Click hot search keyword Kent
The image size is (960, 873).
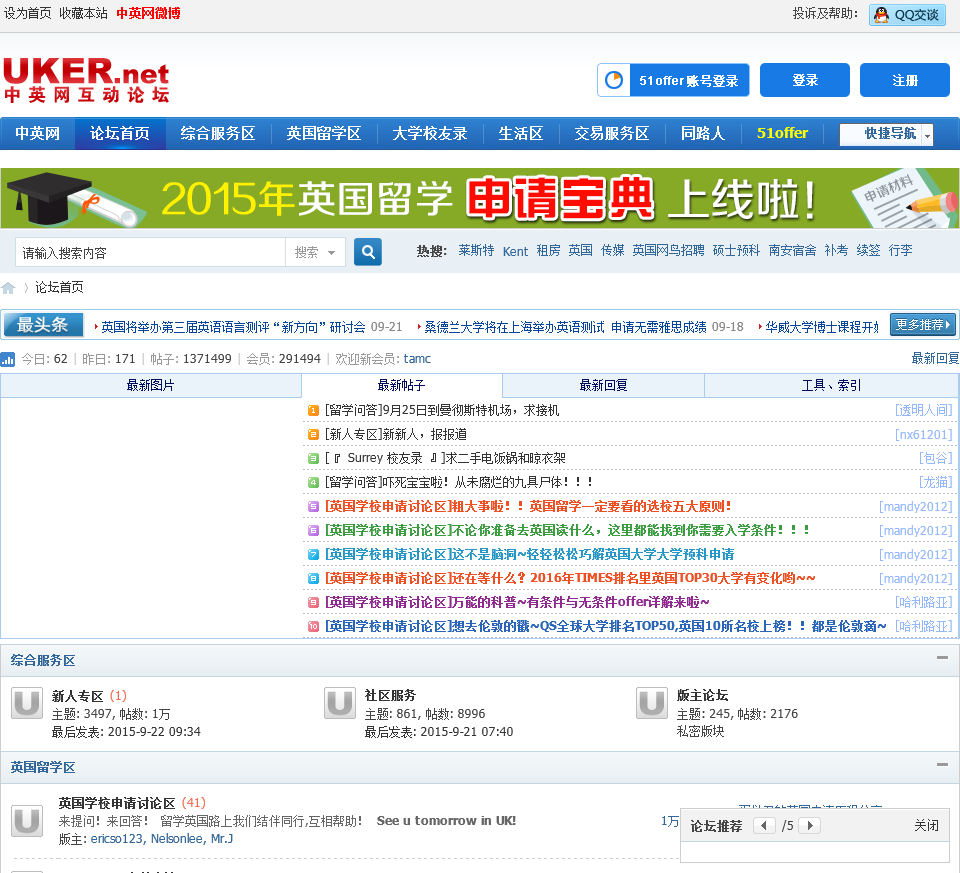[516, 251]
